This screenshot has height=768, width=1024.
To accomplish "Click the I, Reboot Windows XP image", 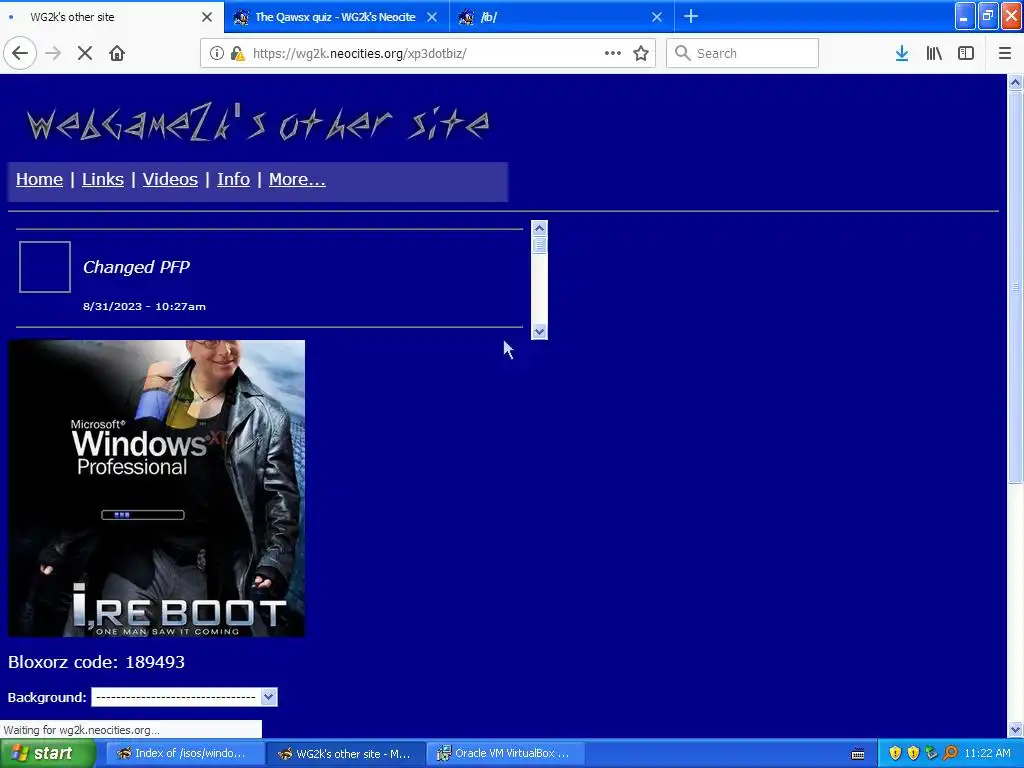I will click(x=156, y=488).
